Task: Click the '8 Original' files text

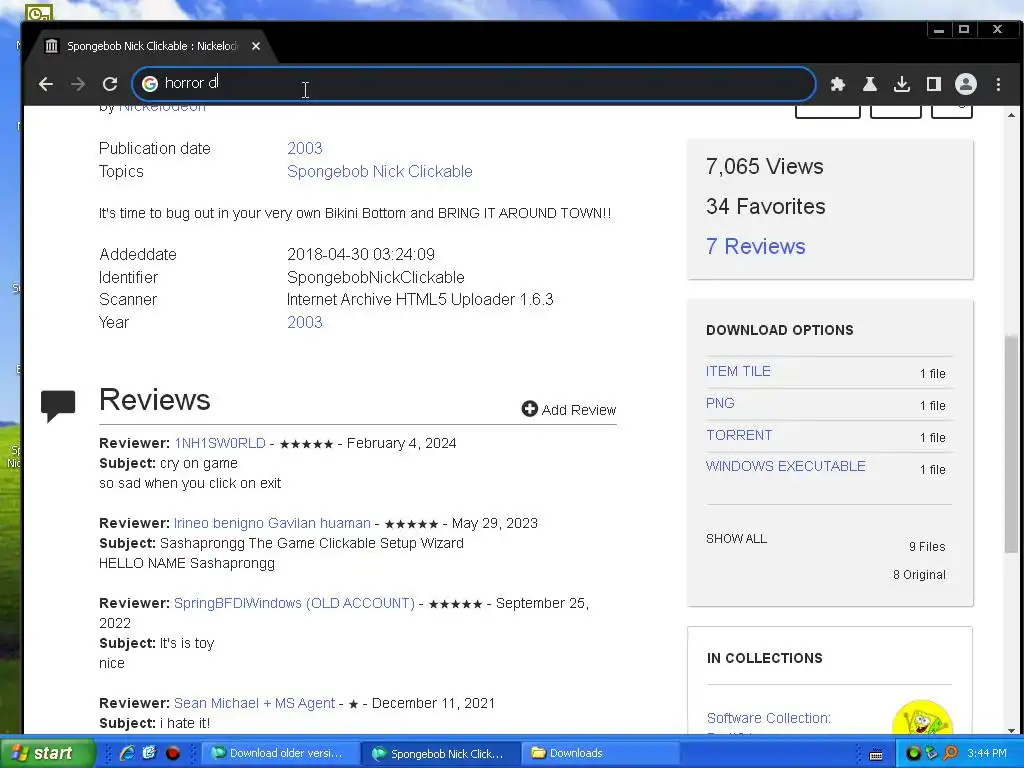Action: (919, 575)
